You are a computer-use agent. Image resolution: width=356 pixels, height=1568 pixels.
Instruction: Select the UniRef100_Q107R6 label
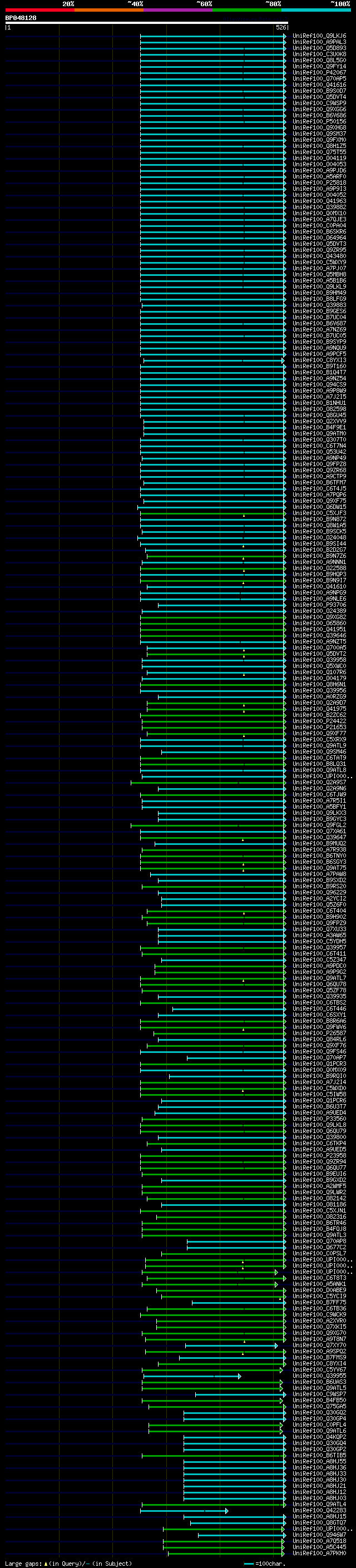pyautogui.click(x=319, y=672)
